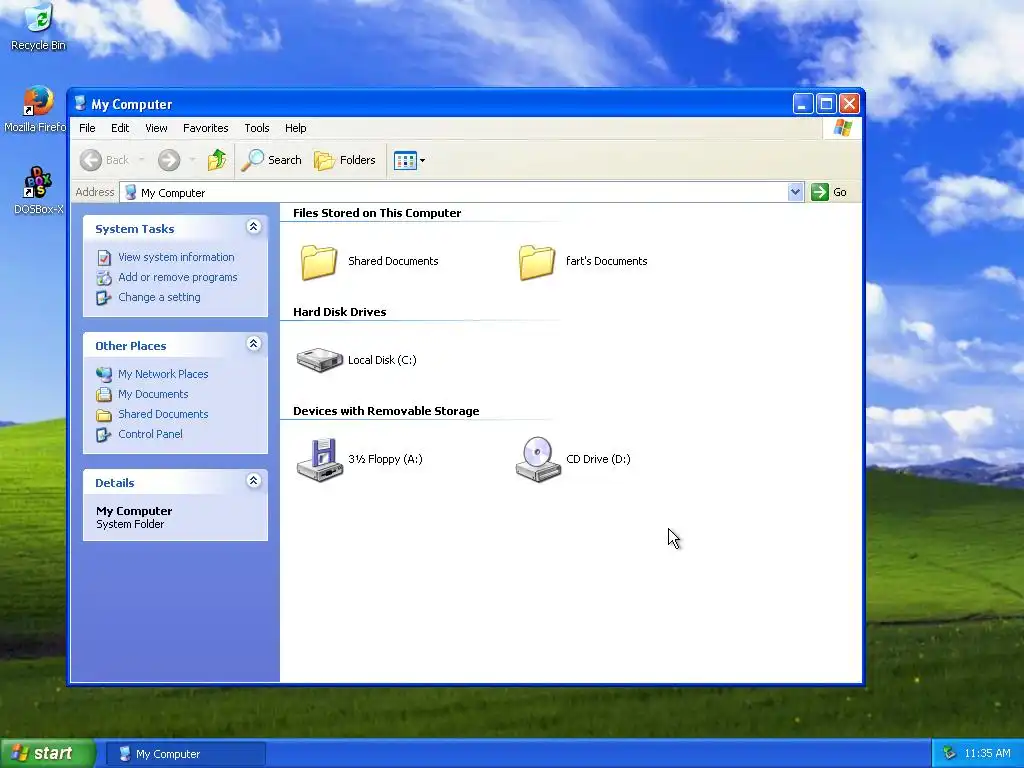Open the Back history dropdown arrow
Image resolution: width=1024 pixels, height=768 pixels.
coord(141,160)
